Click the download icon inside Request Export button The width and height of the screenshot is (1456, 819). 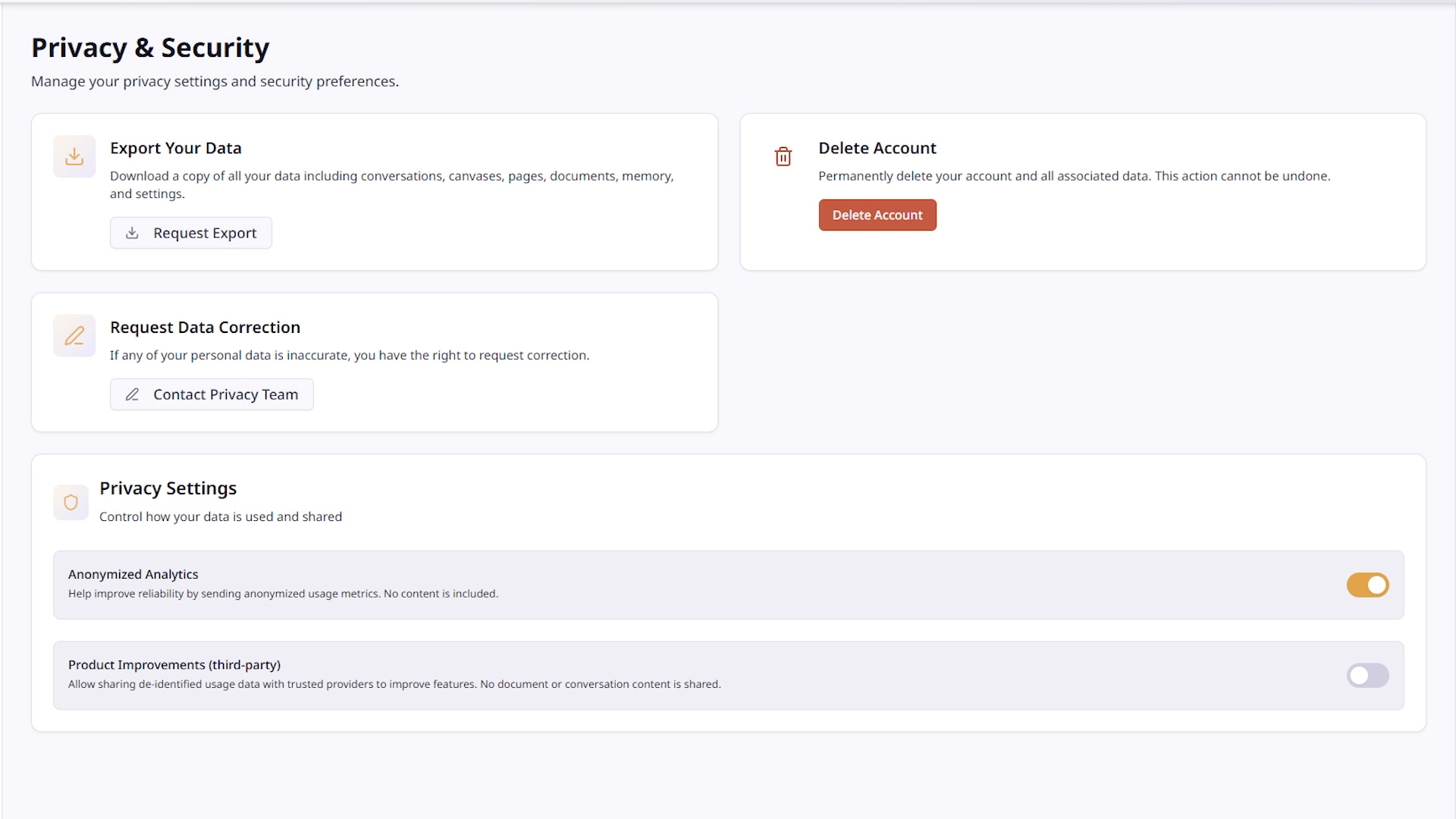click(x=132, y=233)
